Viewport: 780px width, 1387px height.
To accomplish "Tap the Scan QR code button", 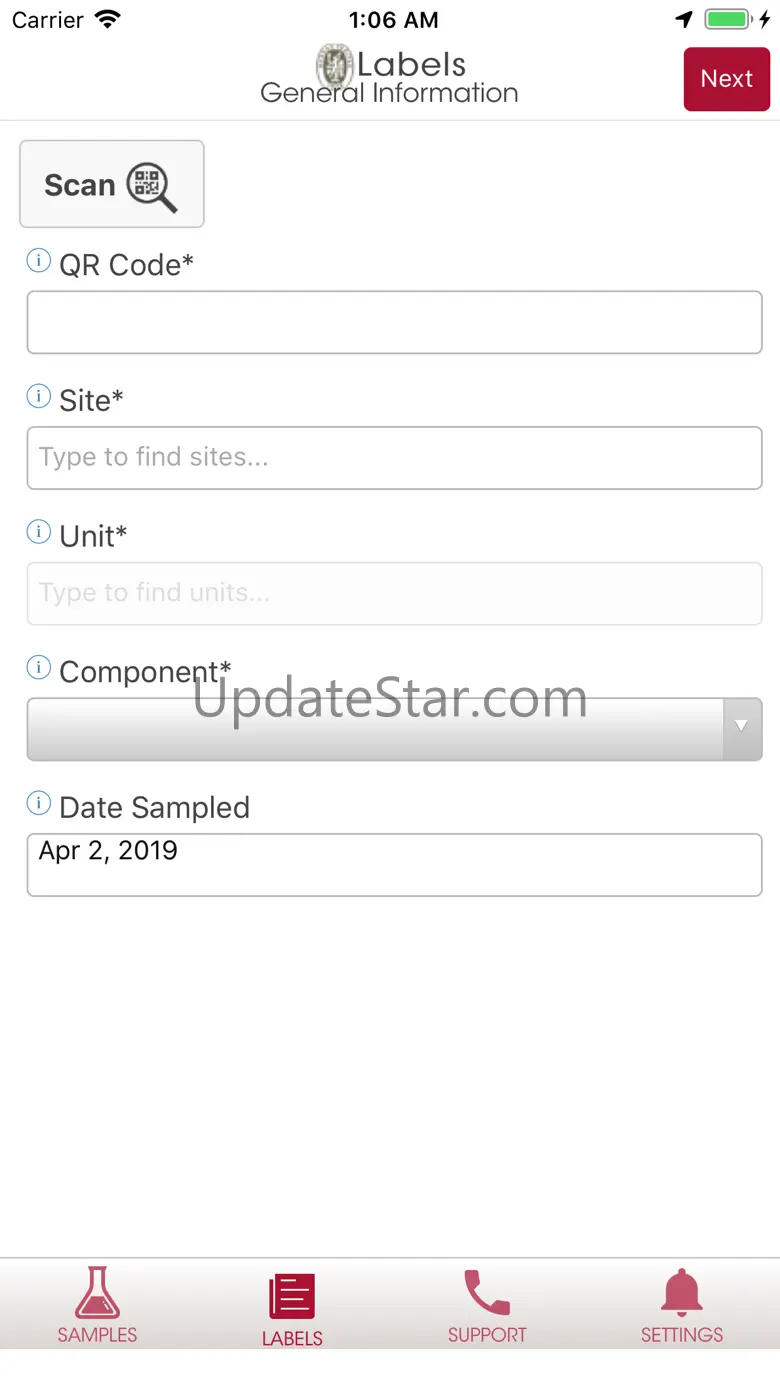I will tap(112, 184).
